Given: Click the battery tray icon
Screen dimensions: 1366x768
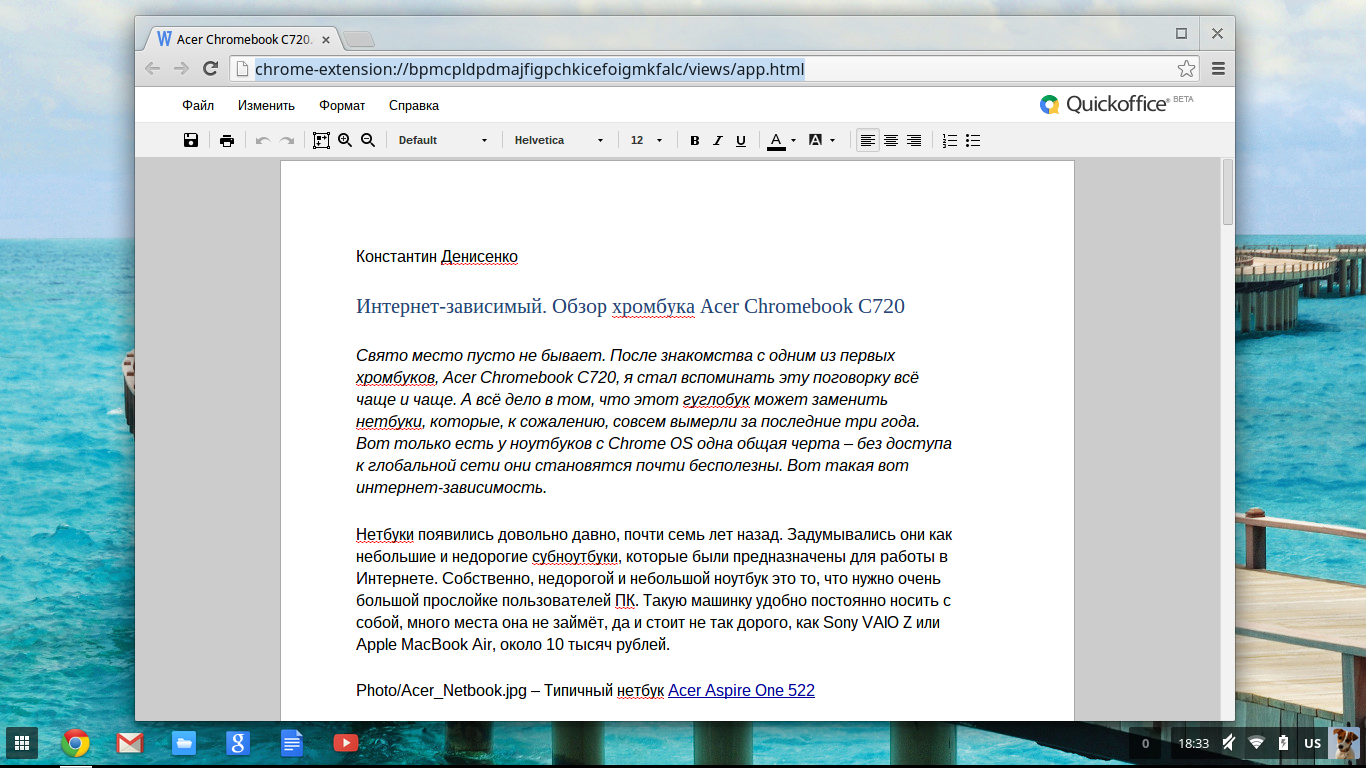Looking at the screenshot, I should pos(1283,743).
